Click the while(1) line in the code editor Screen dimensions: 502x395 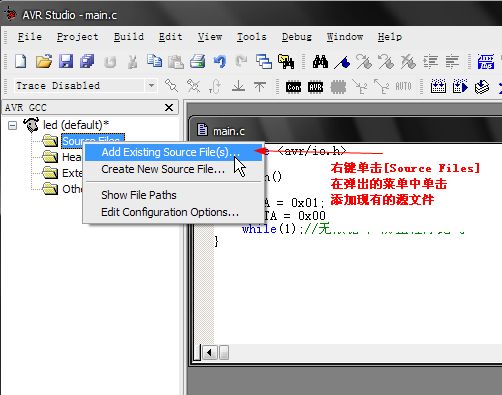[x=353, y=229]
